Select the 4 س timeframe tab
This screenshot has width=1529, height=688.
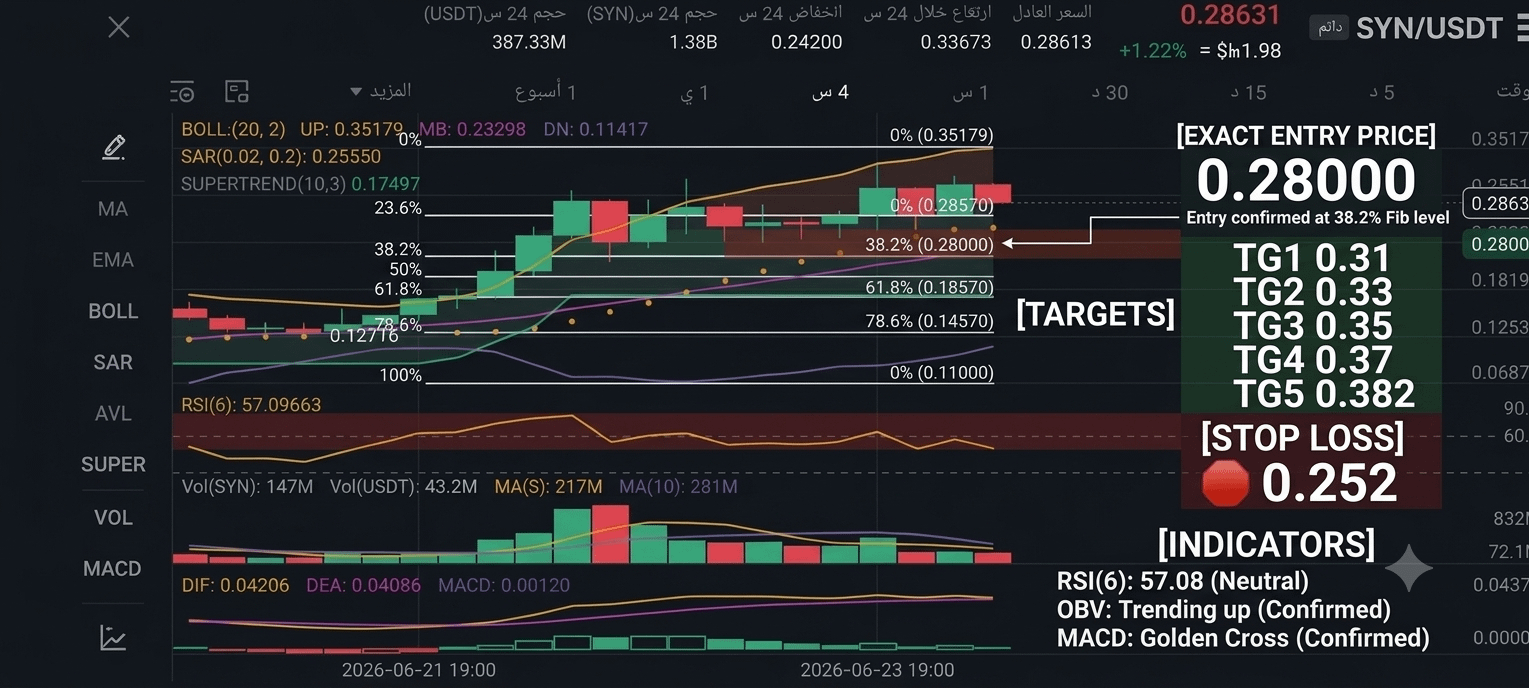tap(830, 92)
